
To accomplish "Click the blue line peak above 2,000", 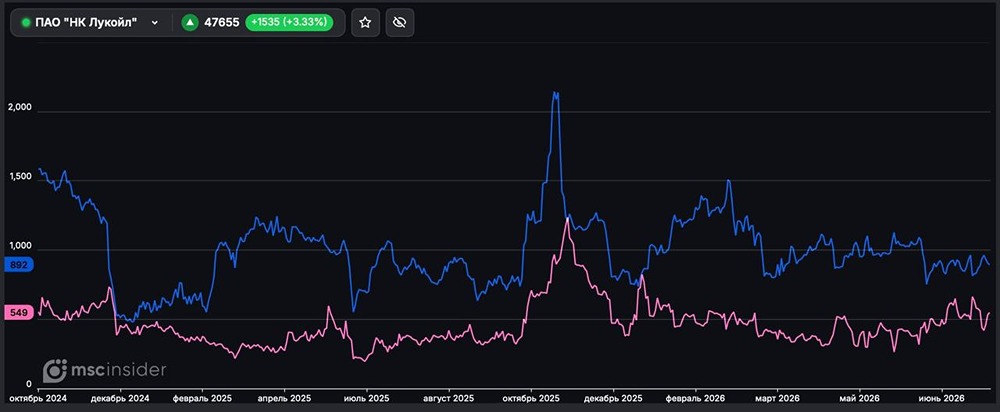I will [x=555, y=94].
